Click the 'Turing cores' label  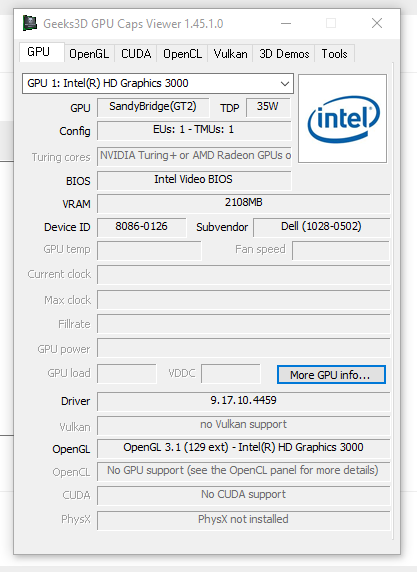click(x=61, y=157)
